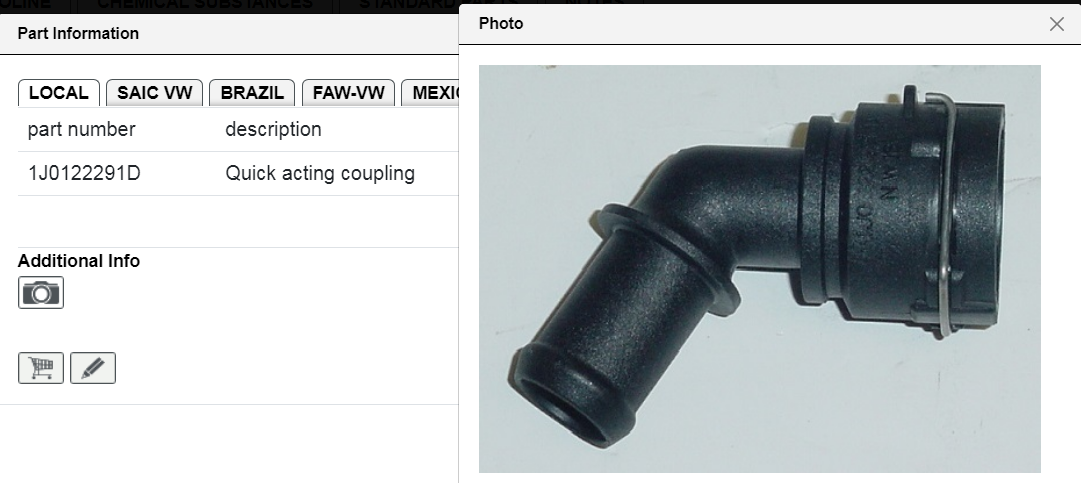Click the Additional Info heading
Image resolution: width=1081 pixels, height=483 pixels.
pyautogui.click(x=79, y=261)
